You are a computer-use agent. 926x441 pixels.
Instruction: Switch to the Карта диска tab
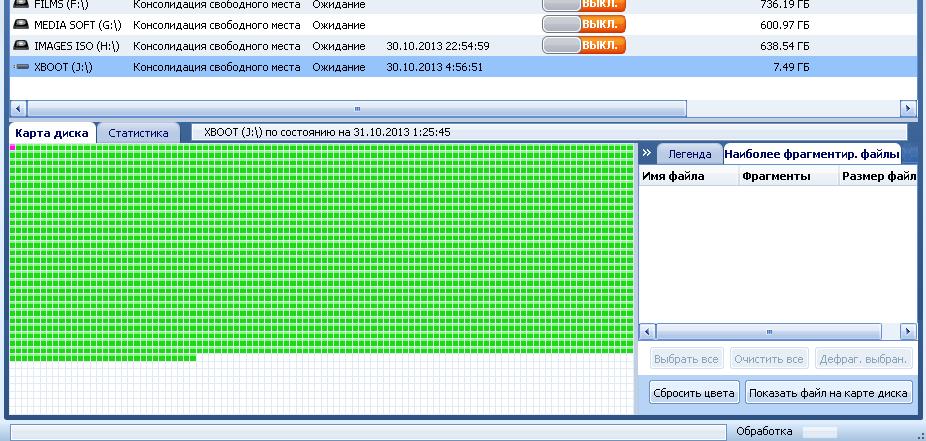point(52,133)
